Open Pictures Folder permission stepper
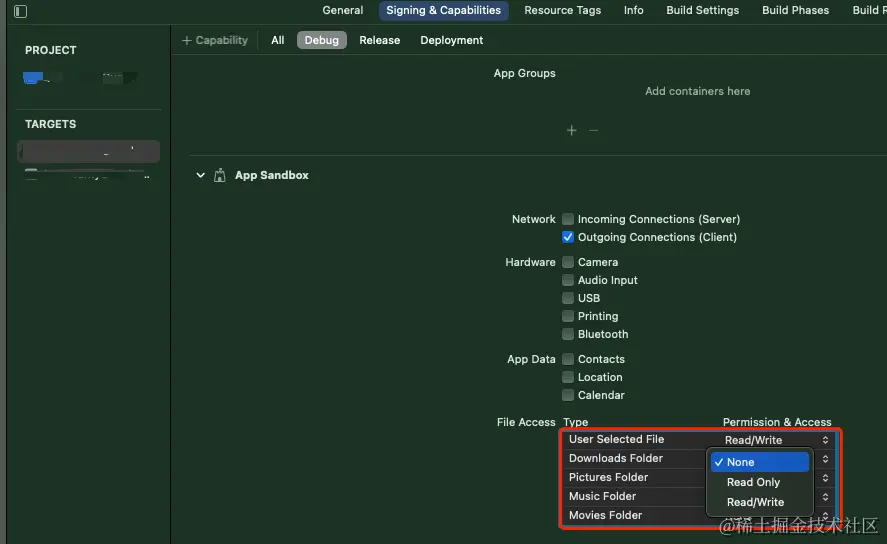The image size is (887, 544). pos(825,478)
